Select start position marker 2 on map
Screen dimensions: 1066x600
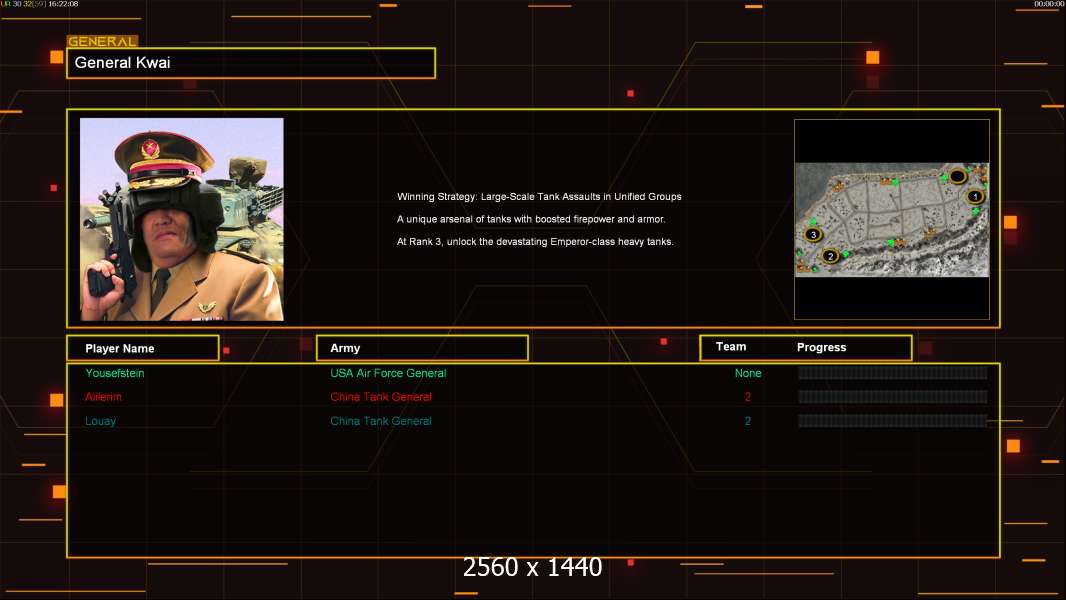tap(830, 256)
